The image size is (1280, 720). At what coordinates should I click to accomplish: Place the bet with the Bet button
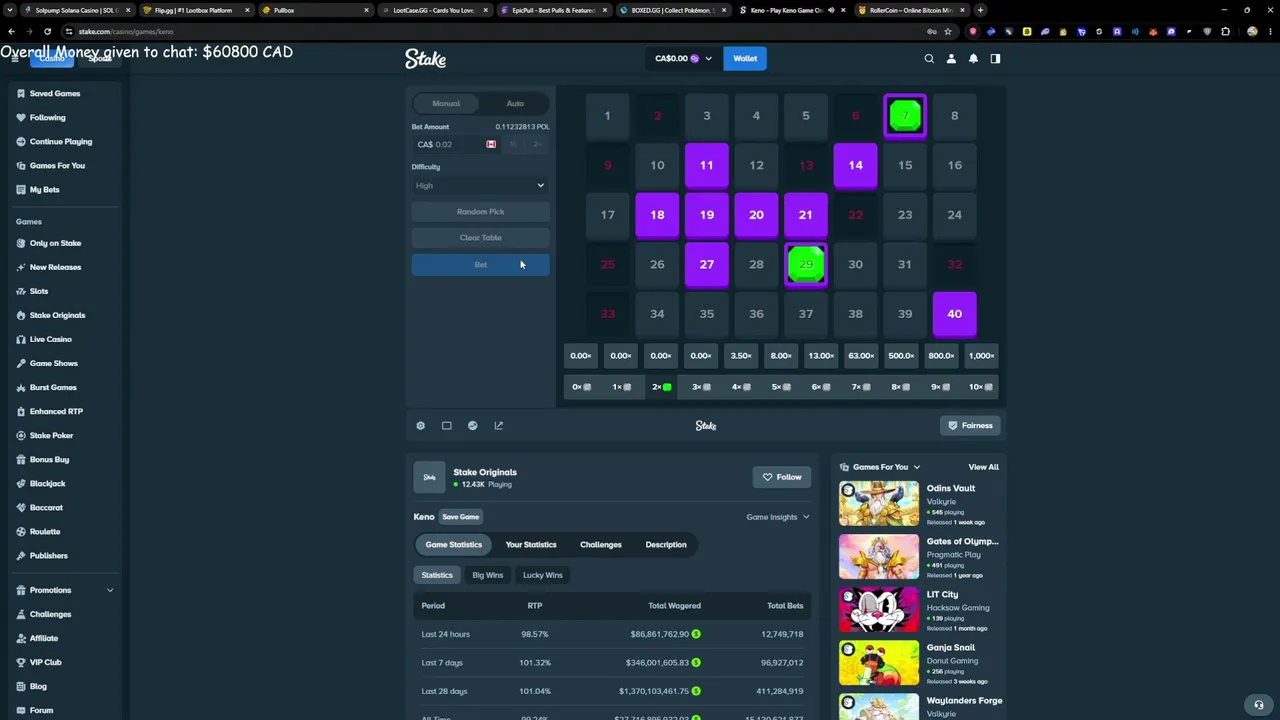pos(480,265)
